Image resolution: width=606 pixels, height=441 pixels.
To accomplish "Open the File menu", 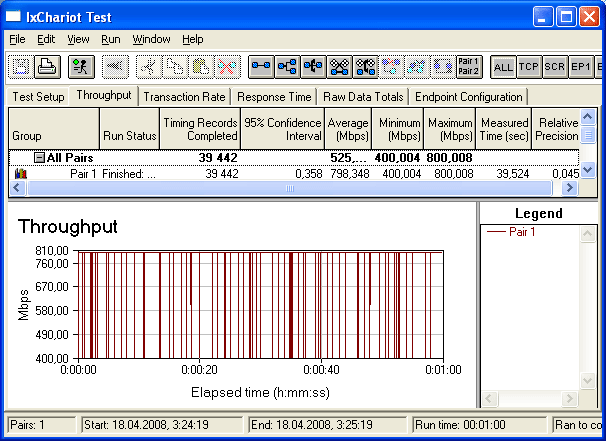I will [x=17, y=39].
